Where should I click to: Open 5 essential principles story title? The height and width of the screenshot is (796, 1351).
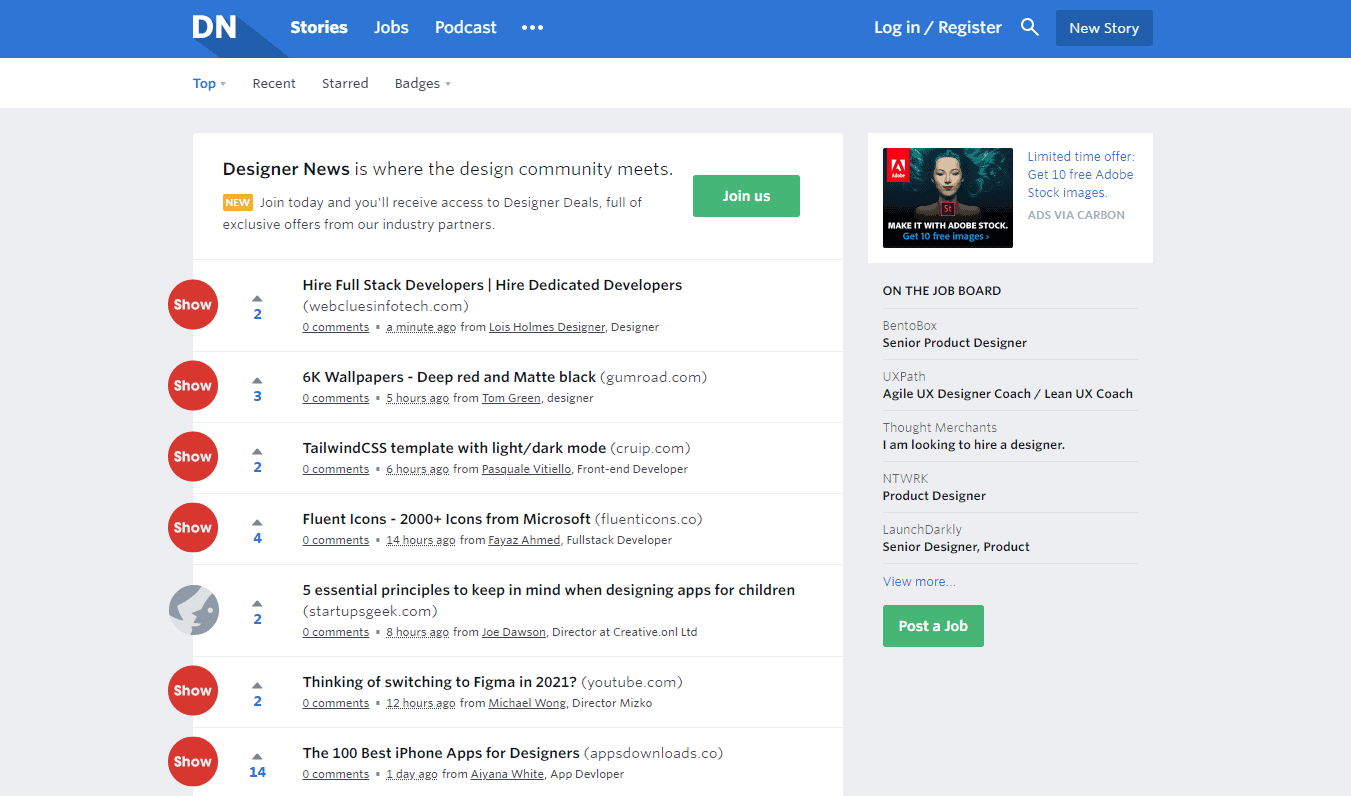tap(549, 590)
